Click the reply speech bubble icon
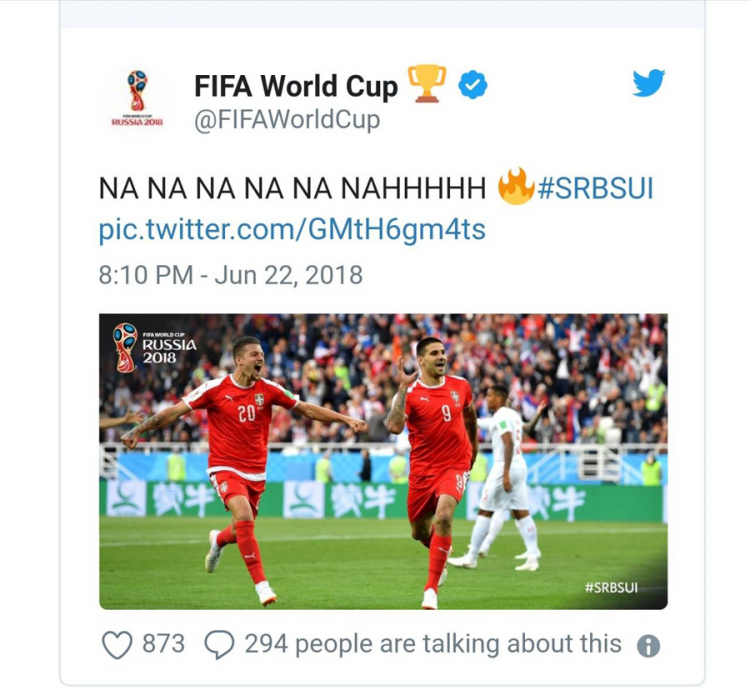This screenshot has width=750, height=690. pos(218,645)
